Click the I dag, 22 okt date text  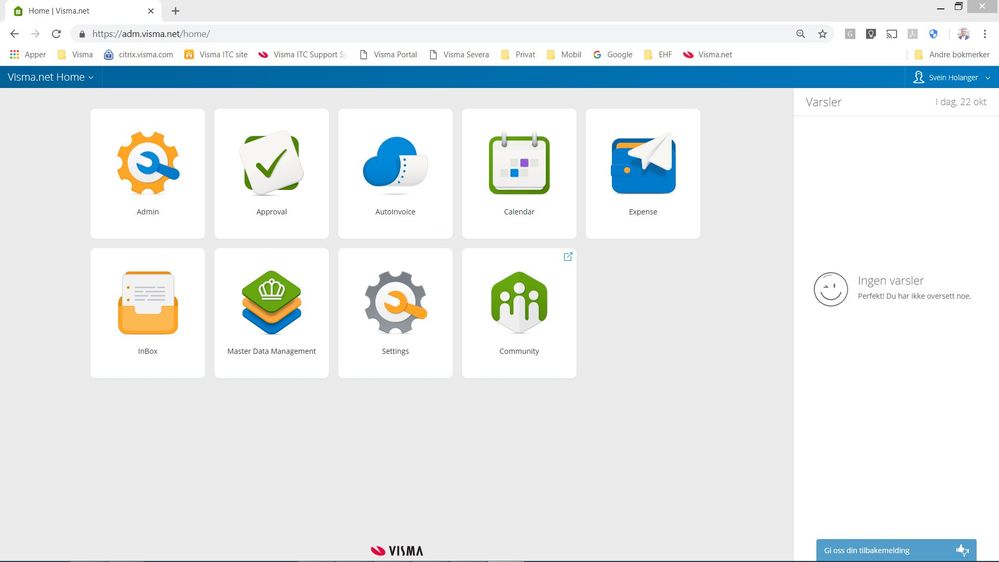(x=961, y=102)
